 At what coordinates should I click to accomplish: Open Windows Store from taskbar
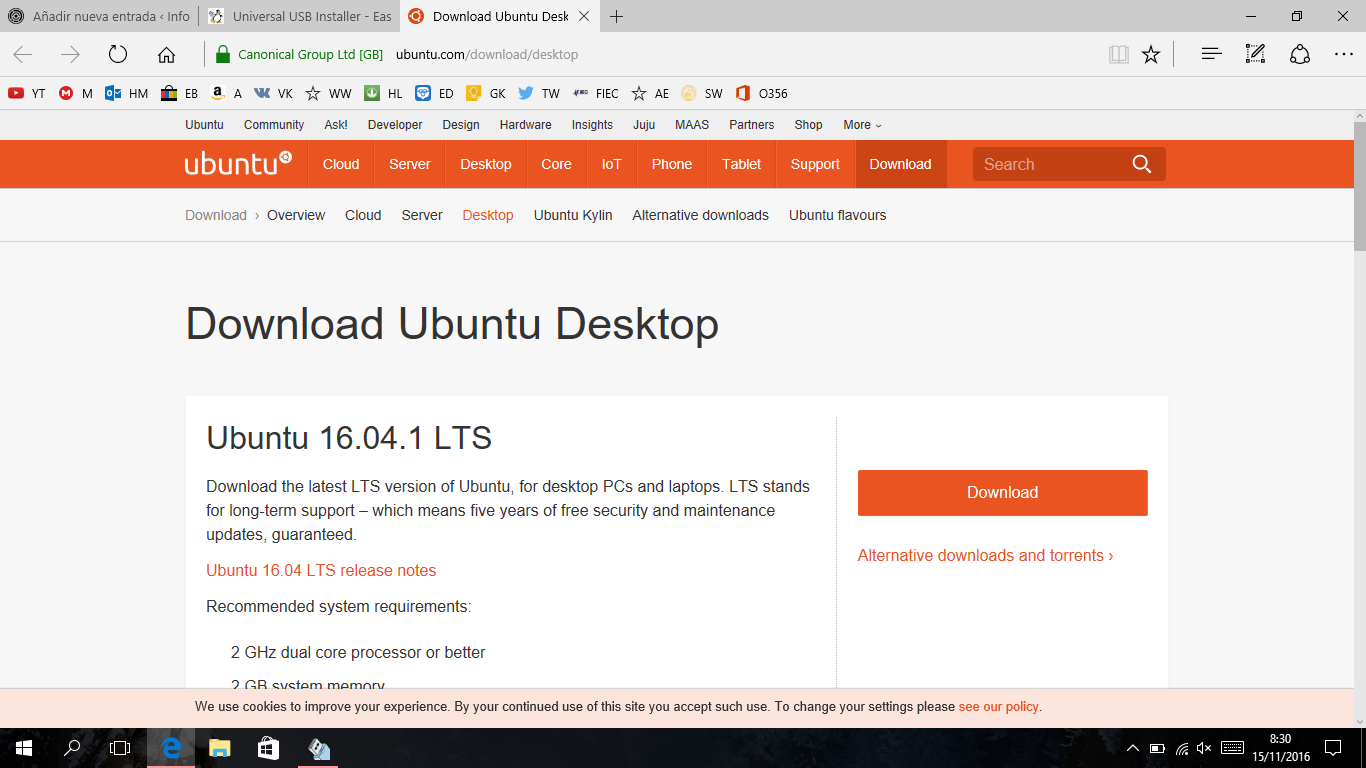(268, 748)
